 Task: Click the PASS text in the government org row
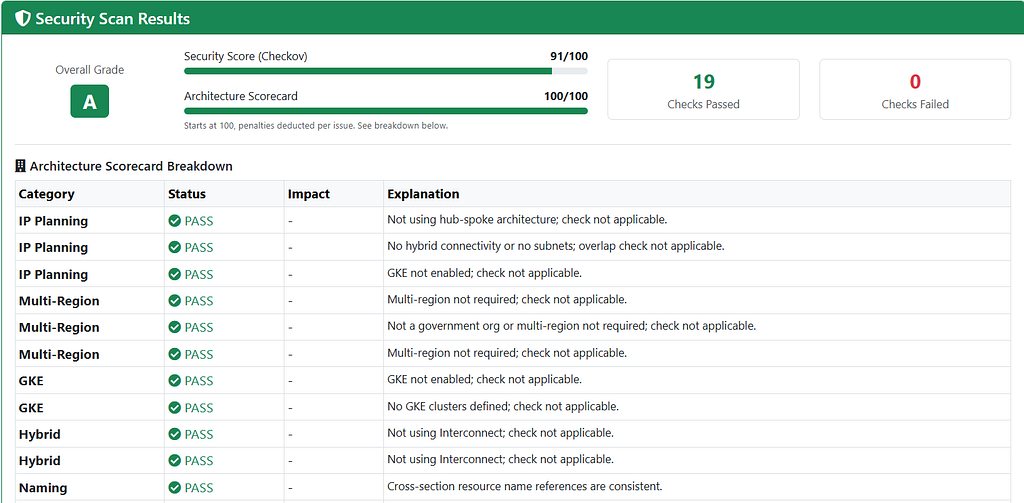tap(199, 327)
